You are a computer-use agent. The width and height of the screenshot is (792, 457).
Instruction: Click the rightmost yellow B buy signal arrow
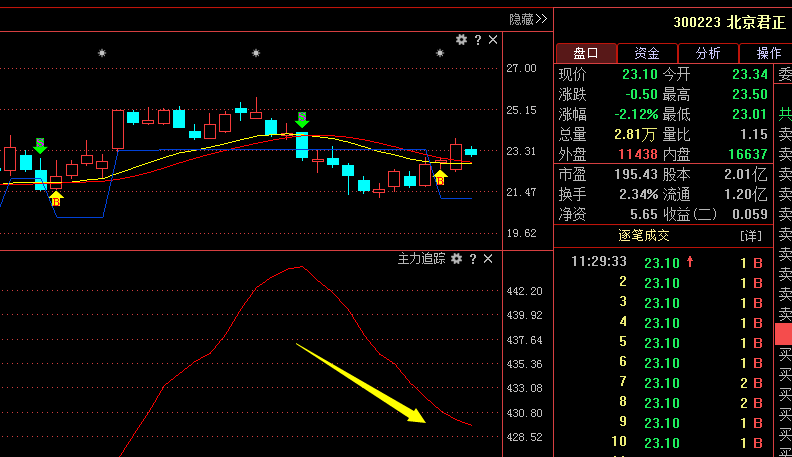[x=440, y=178]
